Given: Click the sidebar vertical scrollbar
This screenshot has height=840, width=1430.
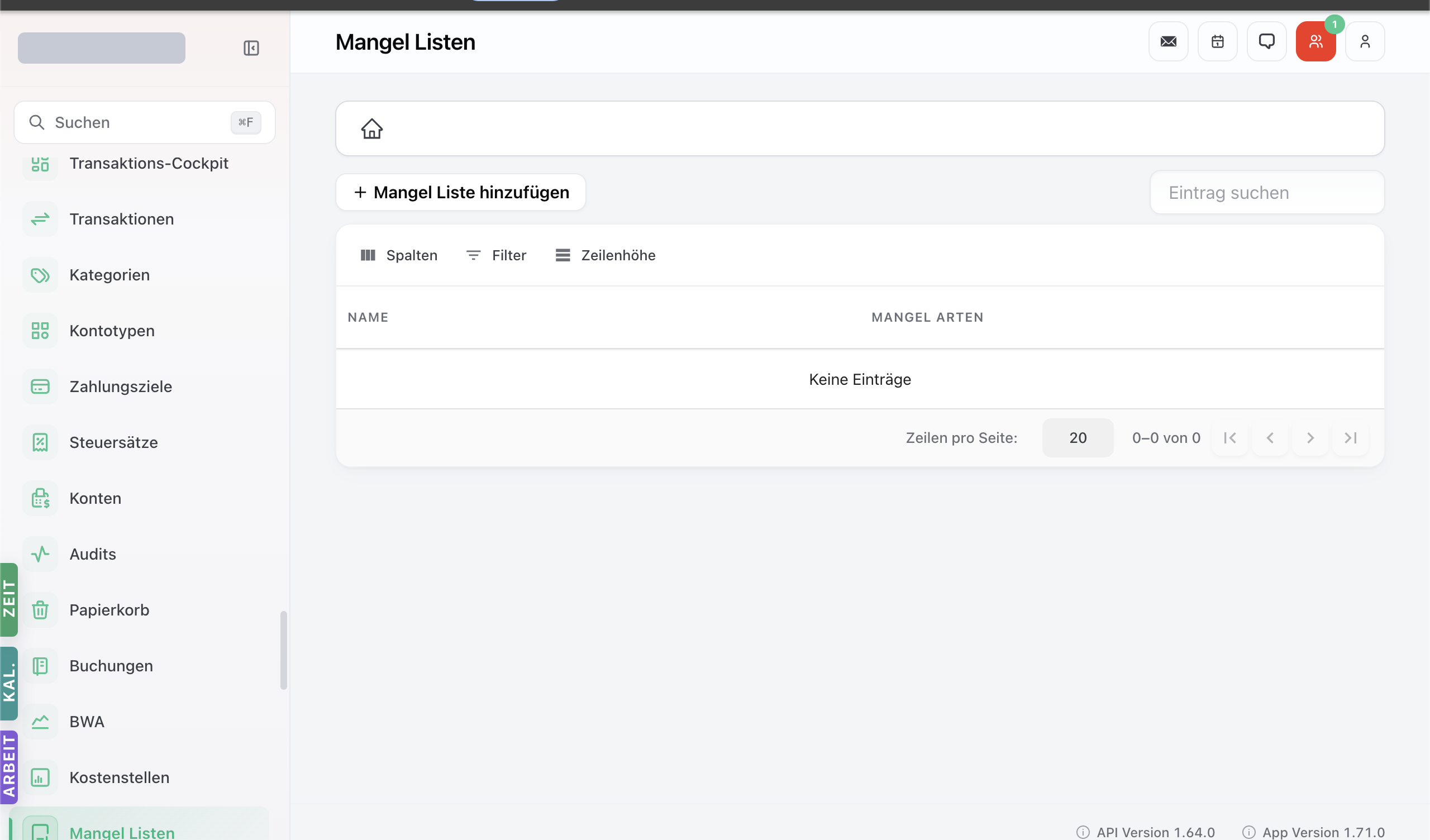Looking at the screenshot, I should tap(283, 651).
